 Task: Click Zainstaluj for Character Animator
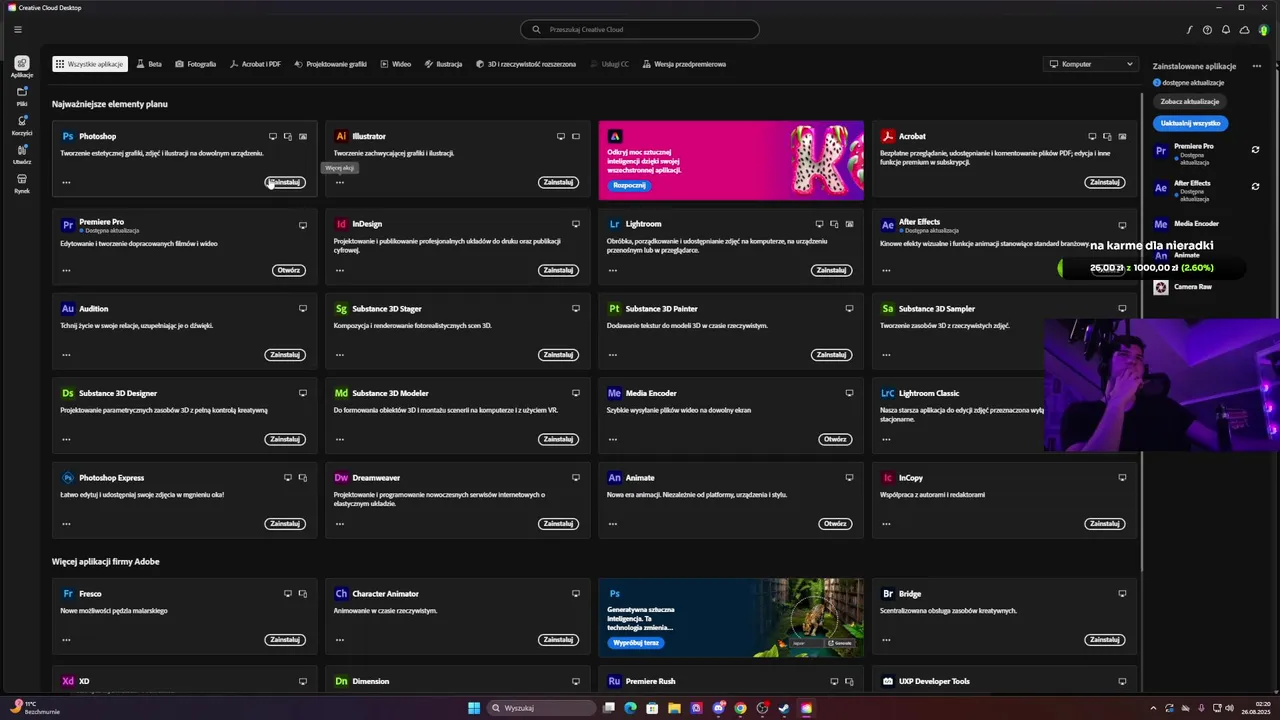pos(558,640)
